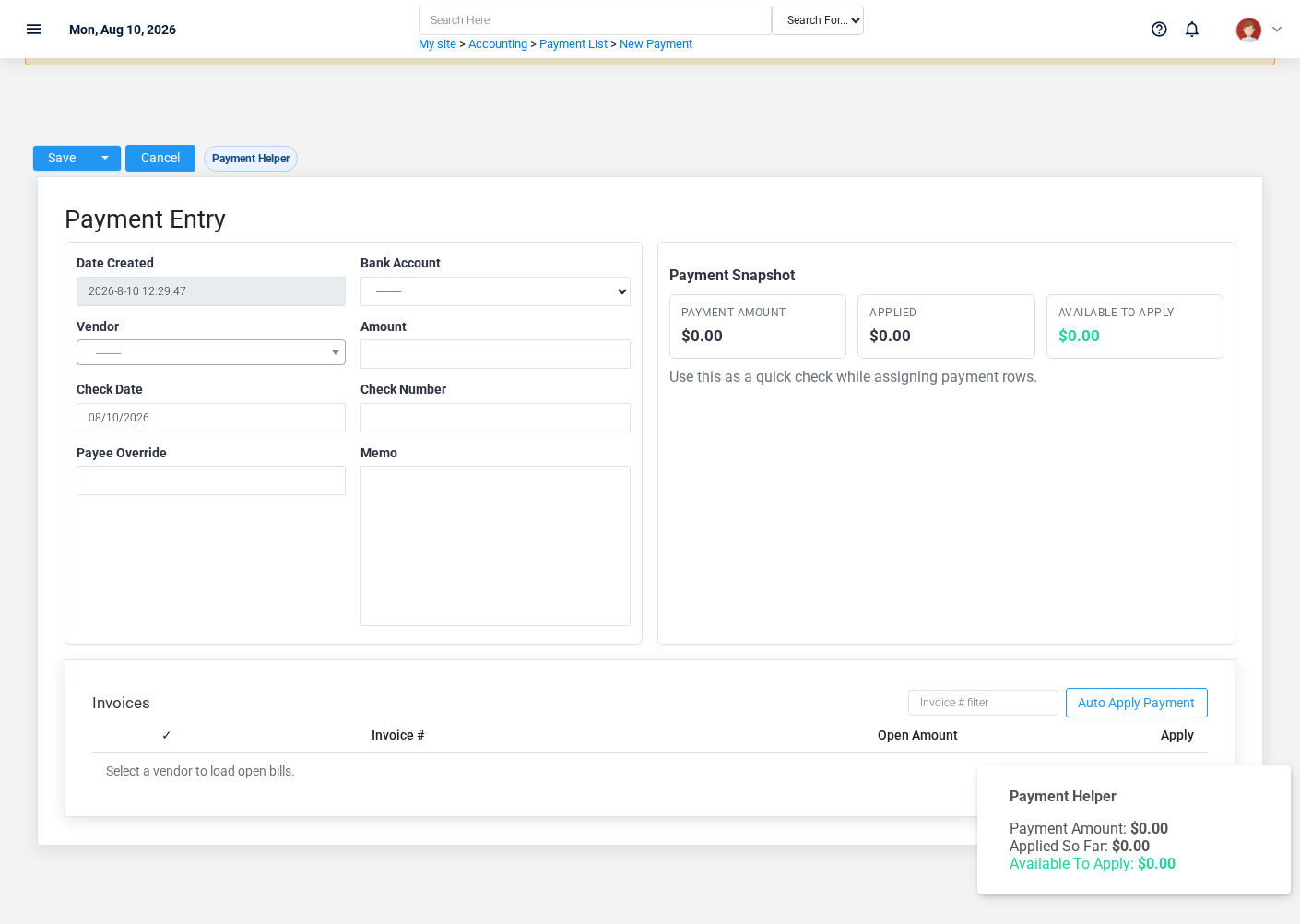Click the Apply column header
Screen dimensions: 1300x924
[1176, 735]
